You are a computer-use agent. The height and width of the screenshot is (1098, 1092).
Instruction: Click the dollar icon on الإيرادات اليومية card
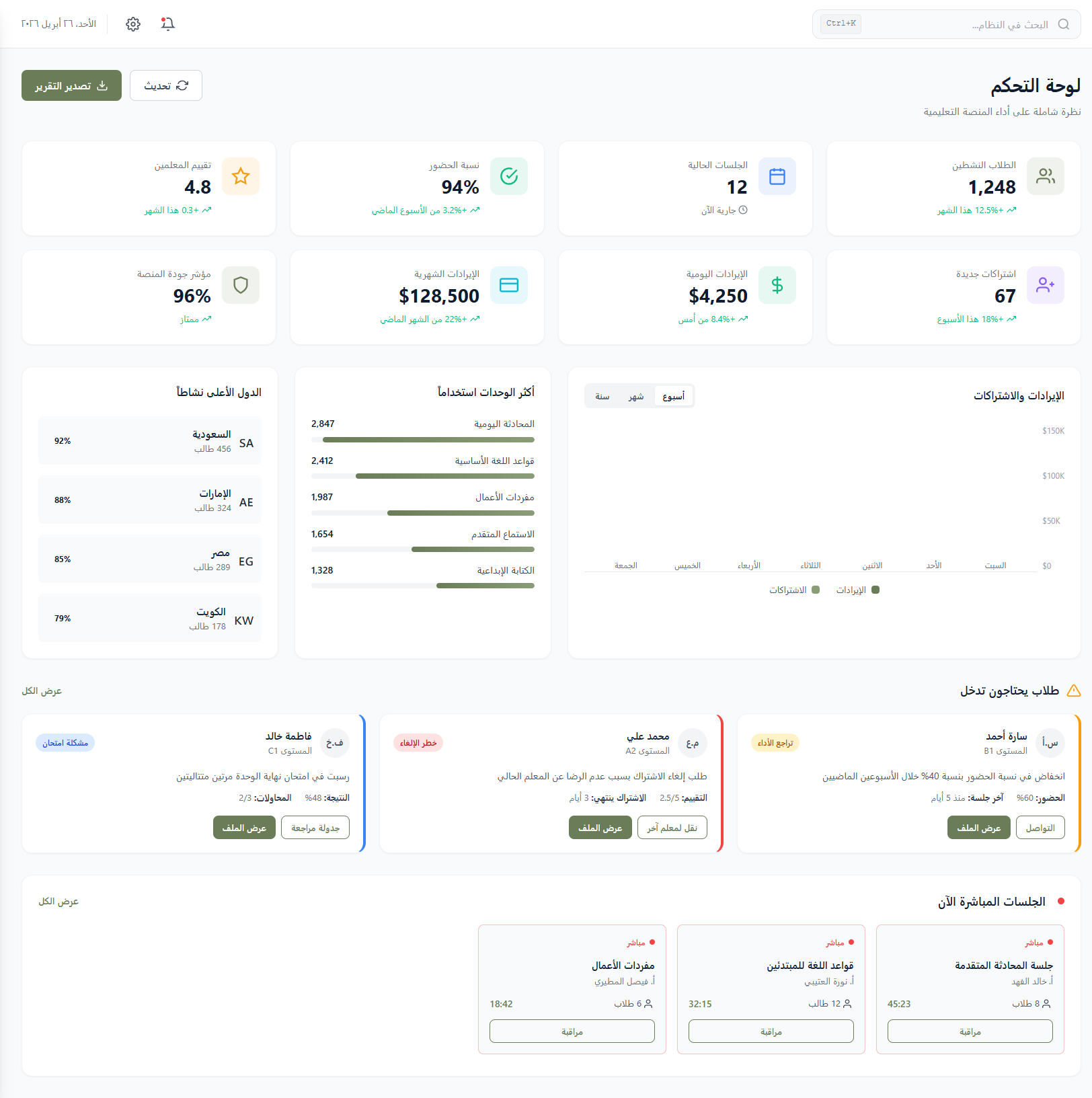point(777,285)
